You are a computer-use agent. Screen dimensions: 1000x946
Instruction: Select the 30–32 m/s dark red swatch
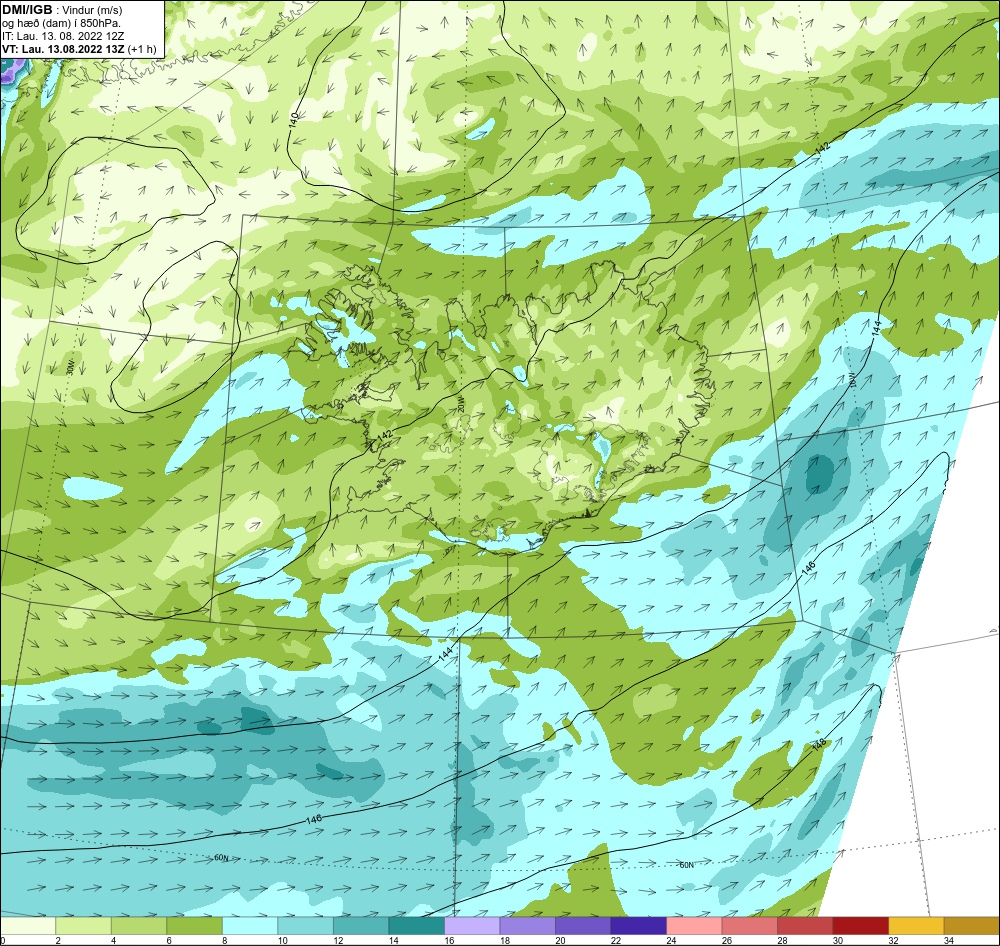pyautogui.click(x=860, y=926)
